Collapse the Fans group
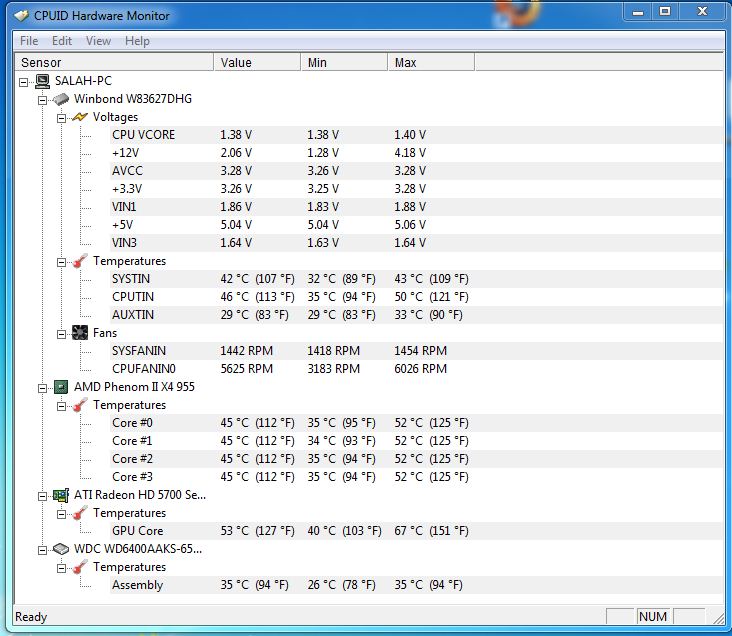 click(x=61, y=334)
